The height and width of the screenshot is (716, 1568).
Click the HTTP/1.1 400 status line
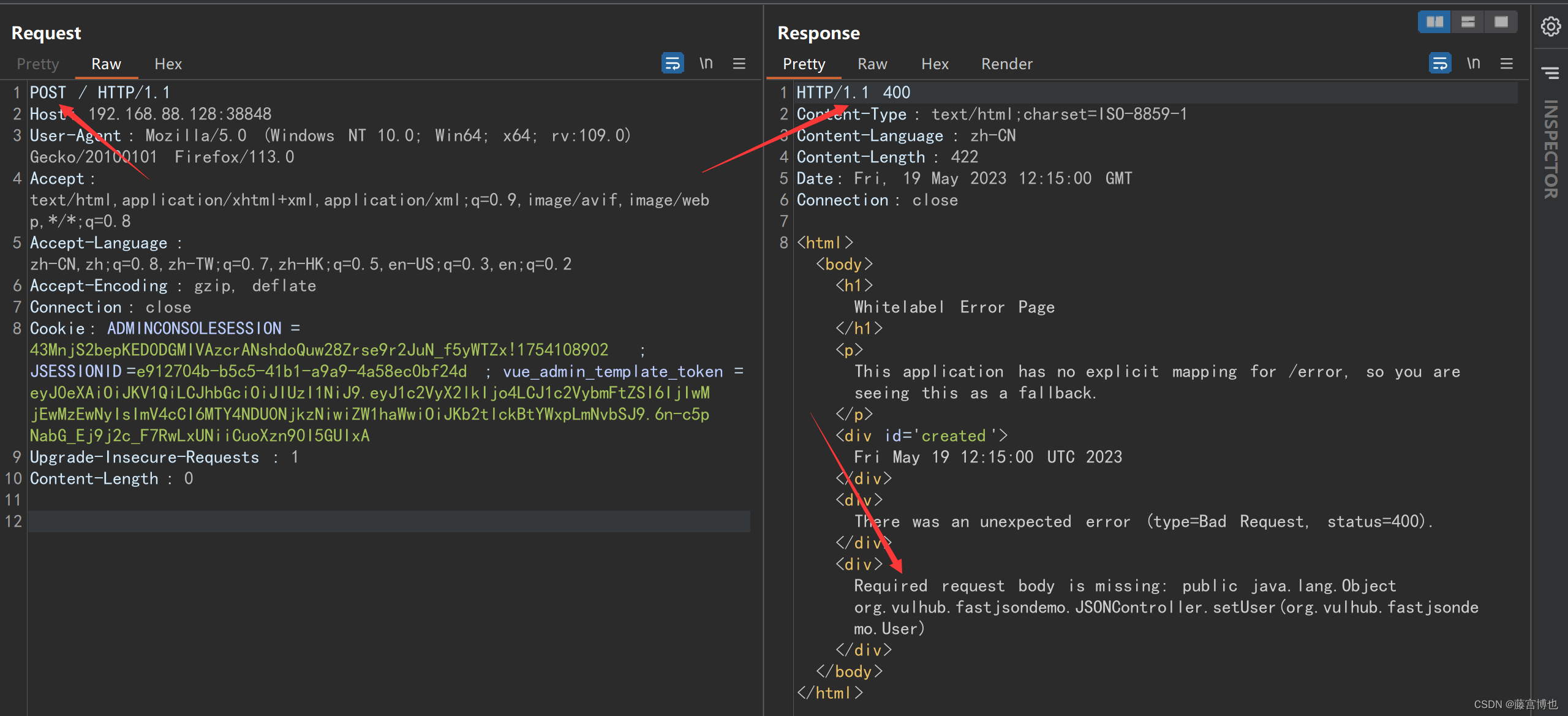tap(853, 92)
